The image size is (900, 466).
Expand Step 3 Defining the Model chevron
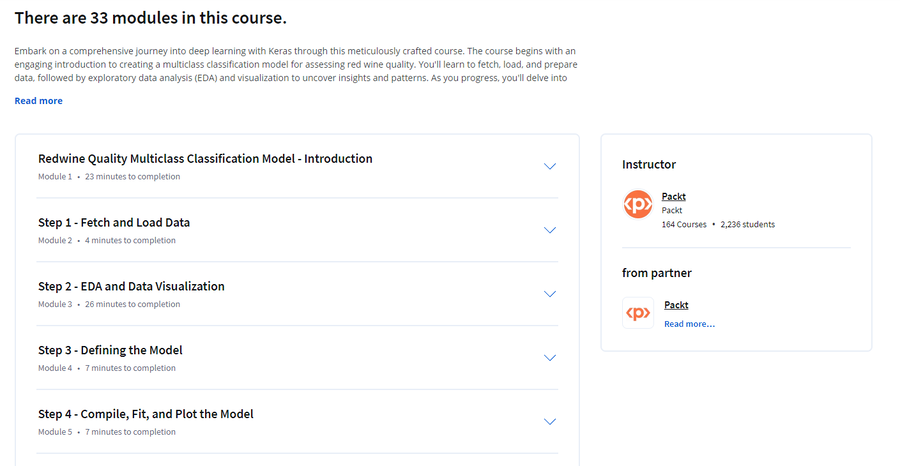pos(550,358)
